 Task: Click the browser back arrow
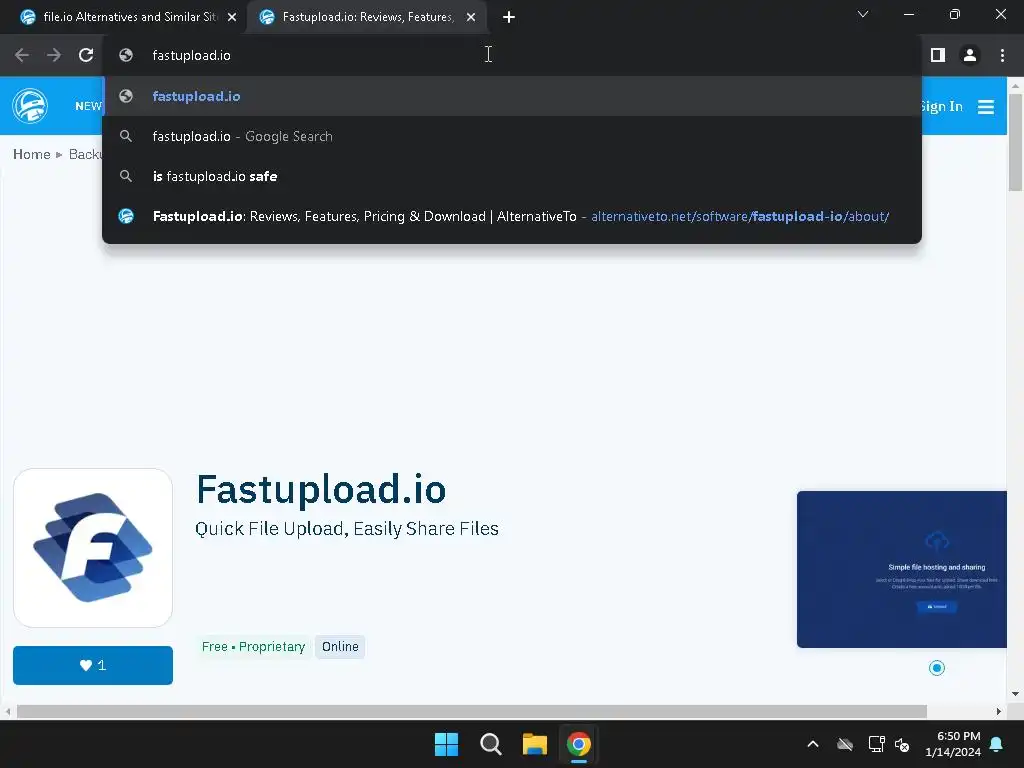pyautogui.click(x=22, y=56)
